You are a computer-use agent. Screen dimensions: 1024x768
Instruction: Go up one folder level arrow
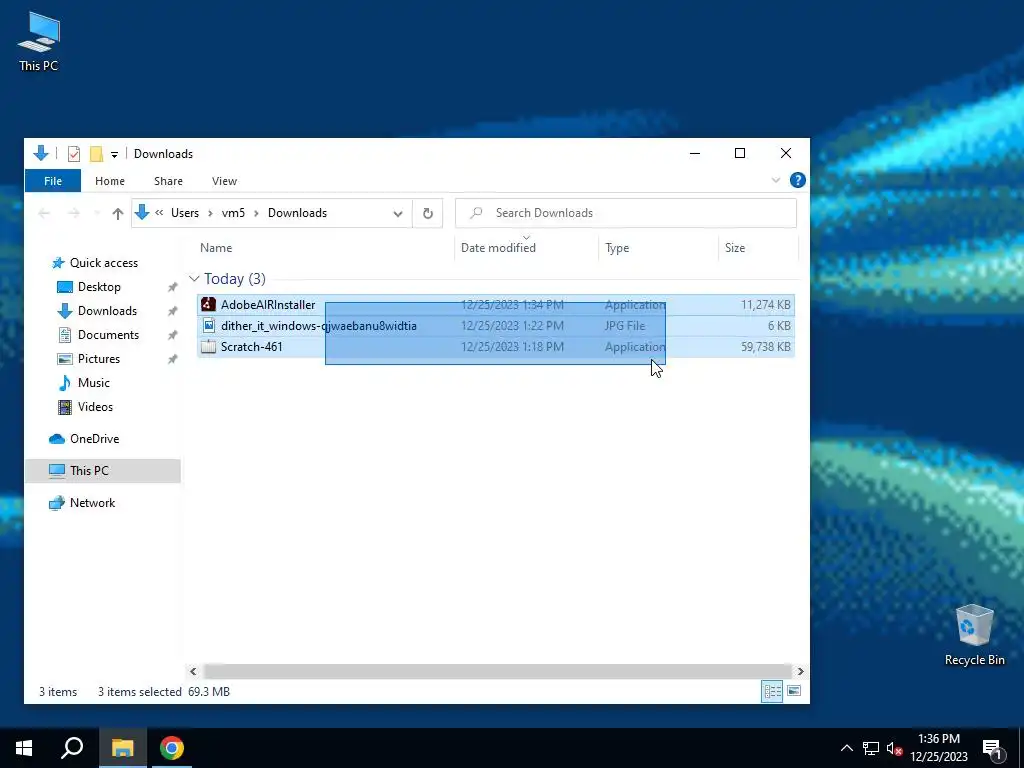click(x=118, y=213)
